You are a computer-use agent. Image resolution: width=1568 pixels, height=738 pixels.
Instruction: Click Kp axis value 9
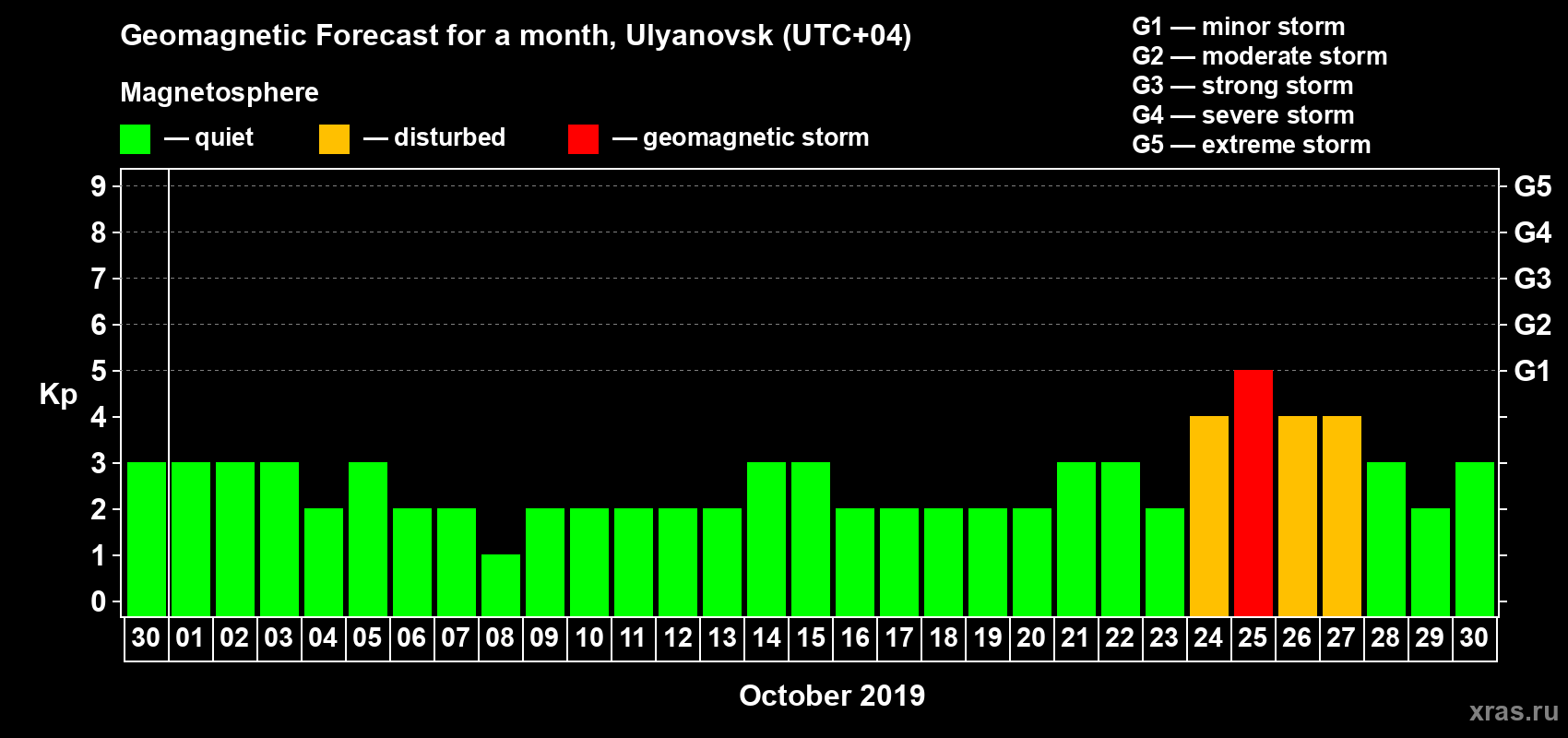point(99,186)
